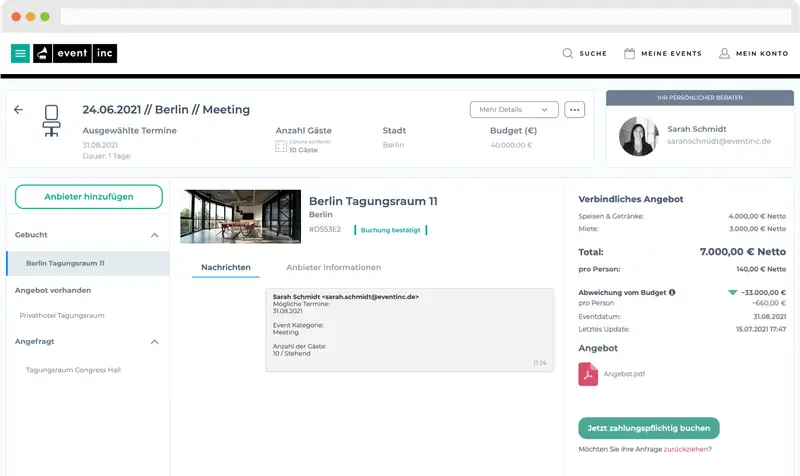The width and height of the screenshot is (800, 476).
Task: Click the Letztes Update timestamp 15.07.2021 17:47
Action: coord(761,329)
